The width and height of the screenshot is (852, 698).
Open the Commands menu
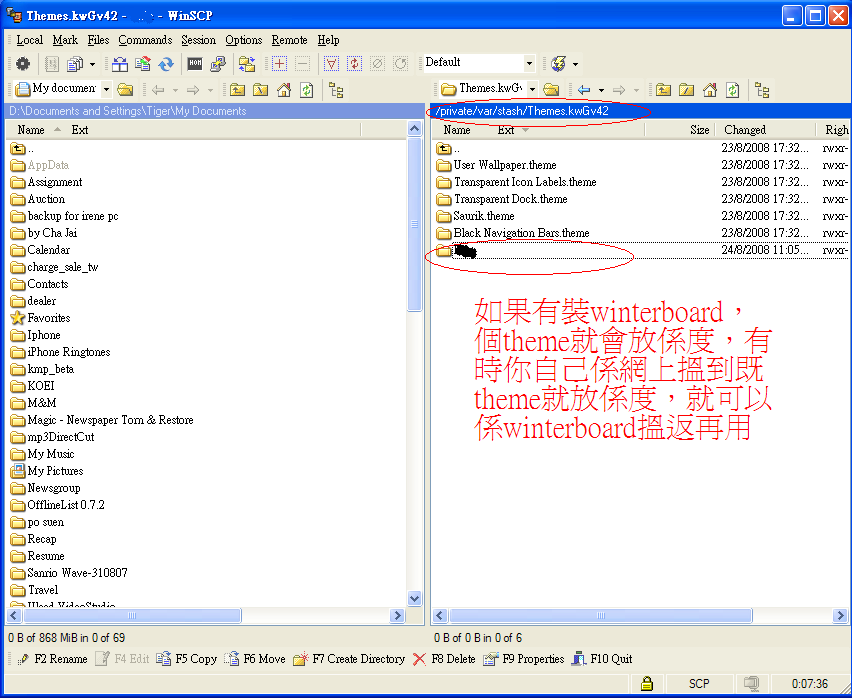pos(145,40)
